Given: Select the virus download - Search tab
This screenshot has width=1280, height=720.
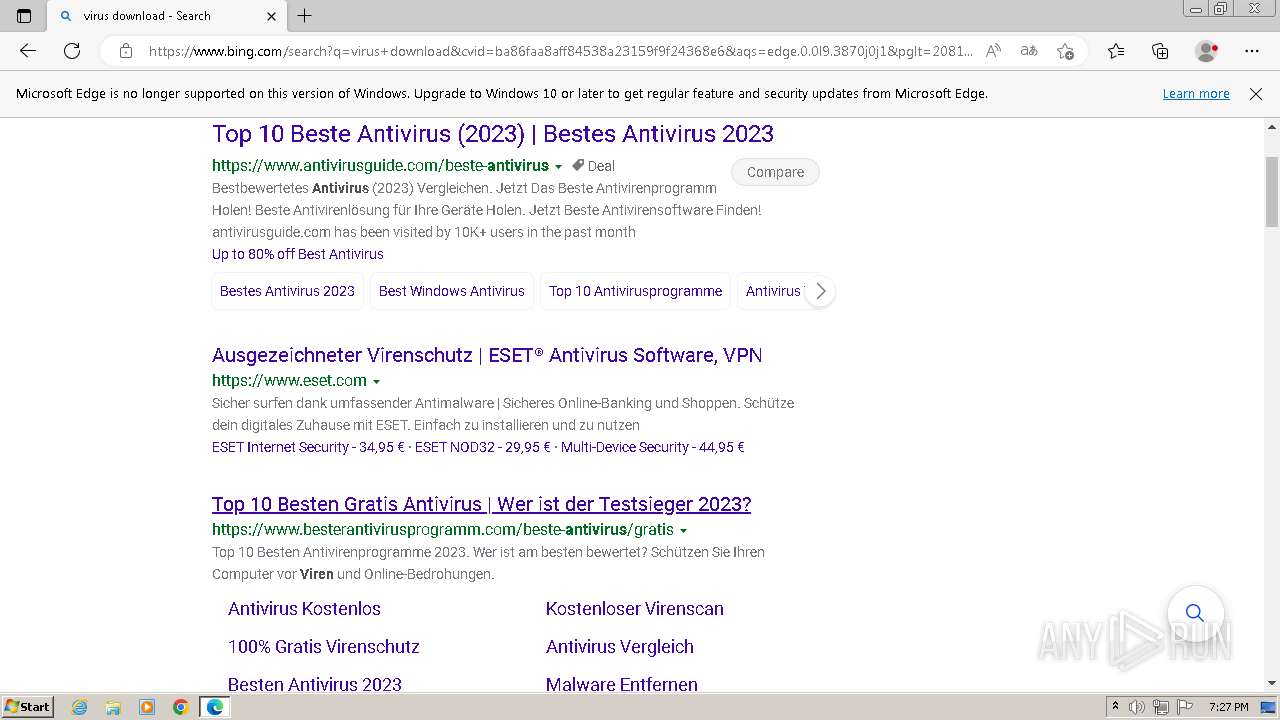Looking at the screenshot, I should click(x=166, y=16).
